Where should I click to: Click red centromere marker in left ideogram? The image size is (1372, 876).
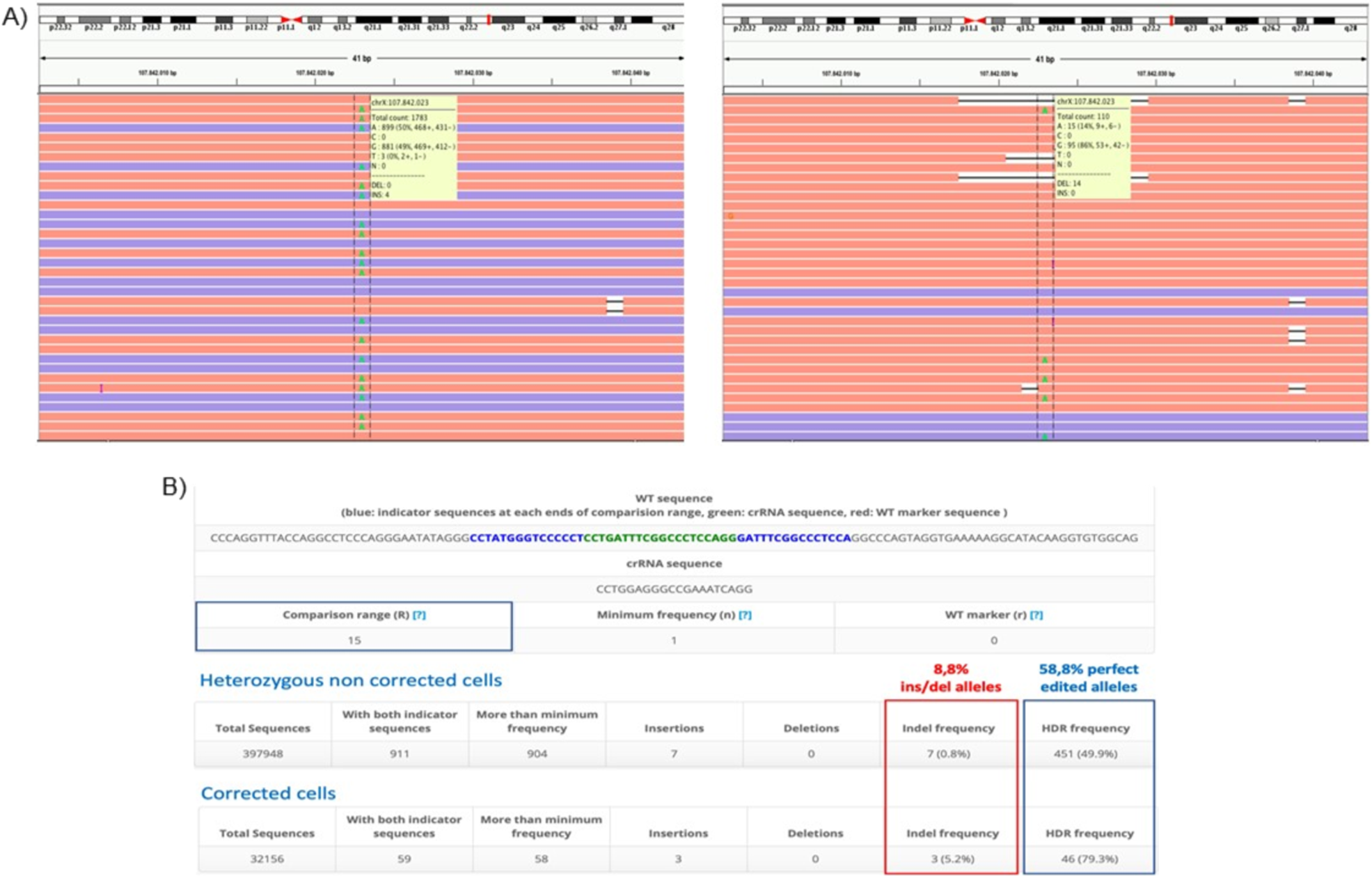[291, 20]
